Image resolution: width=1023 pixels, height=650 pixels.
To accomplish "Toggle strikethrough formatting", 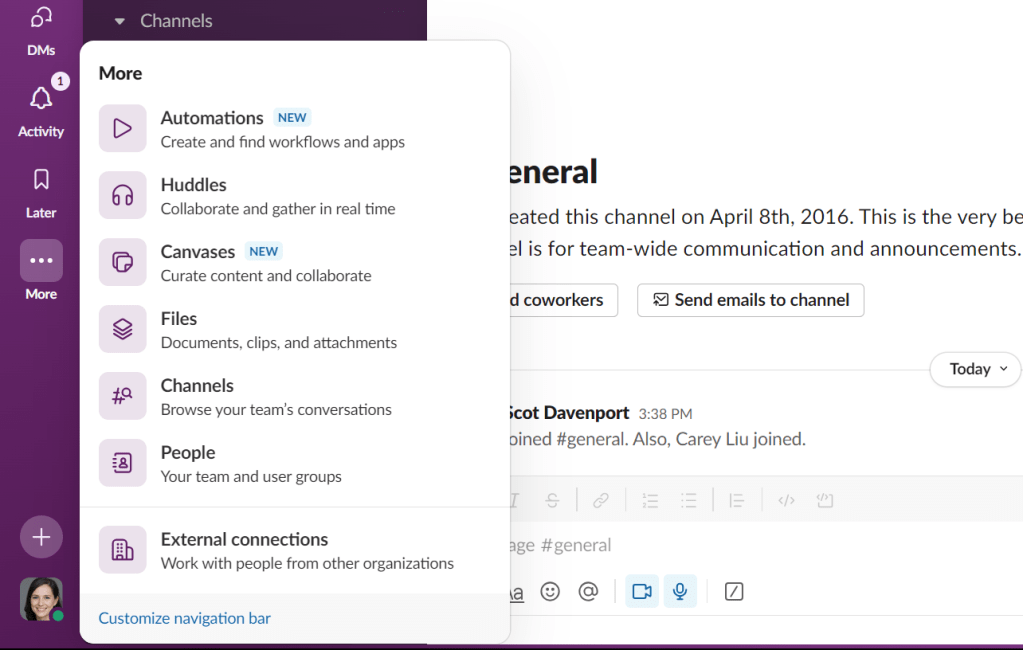I will (552, 501).
